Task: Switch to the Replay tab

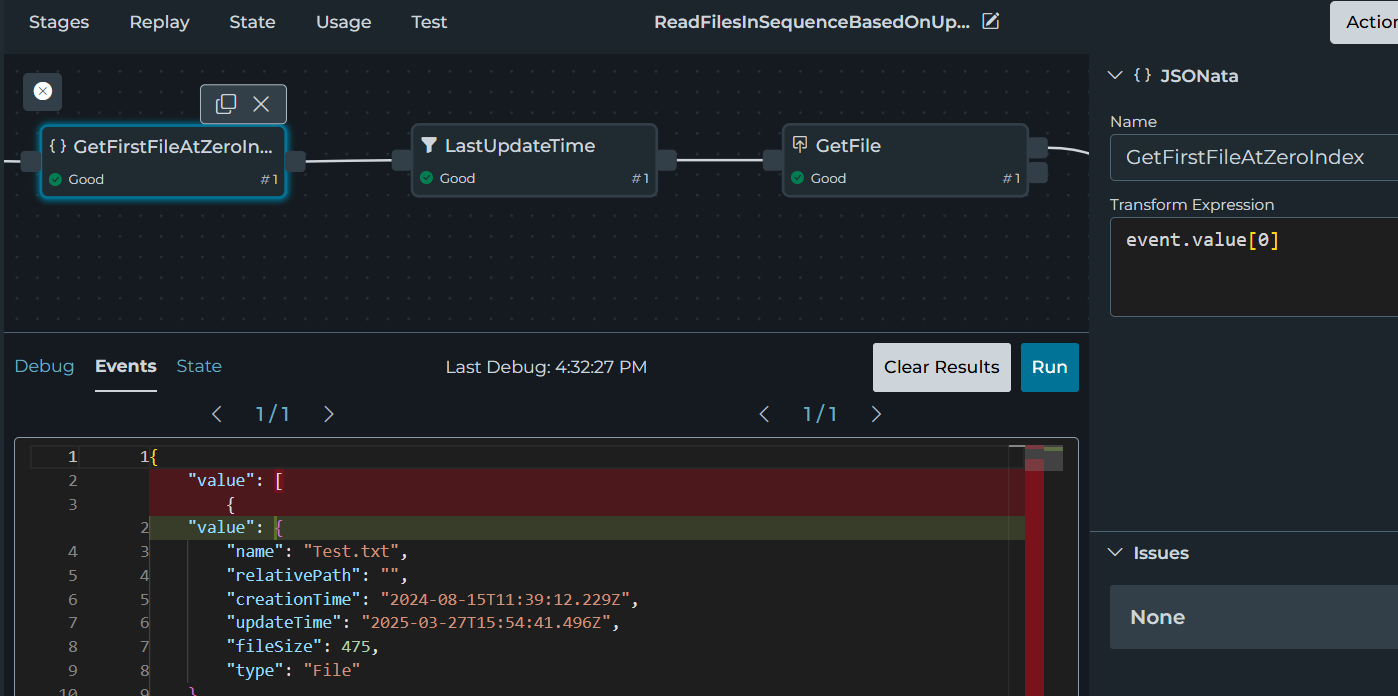Action: coord(159,22)
